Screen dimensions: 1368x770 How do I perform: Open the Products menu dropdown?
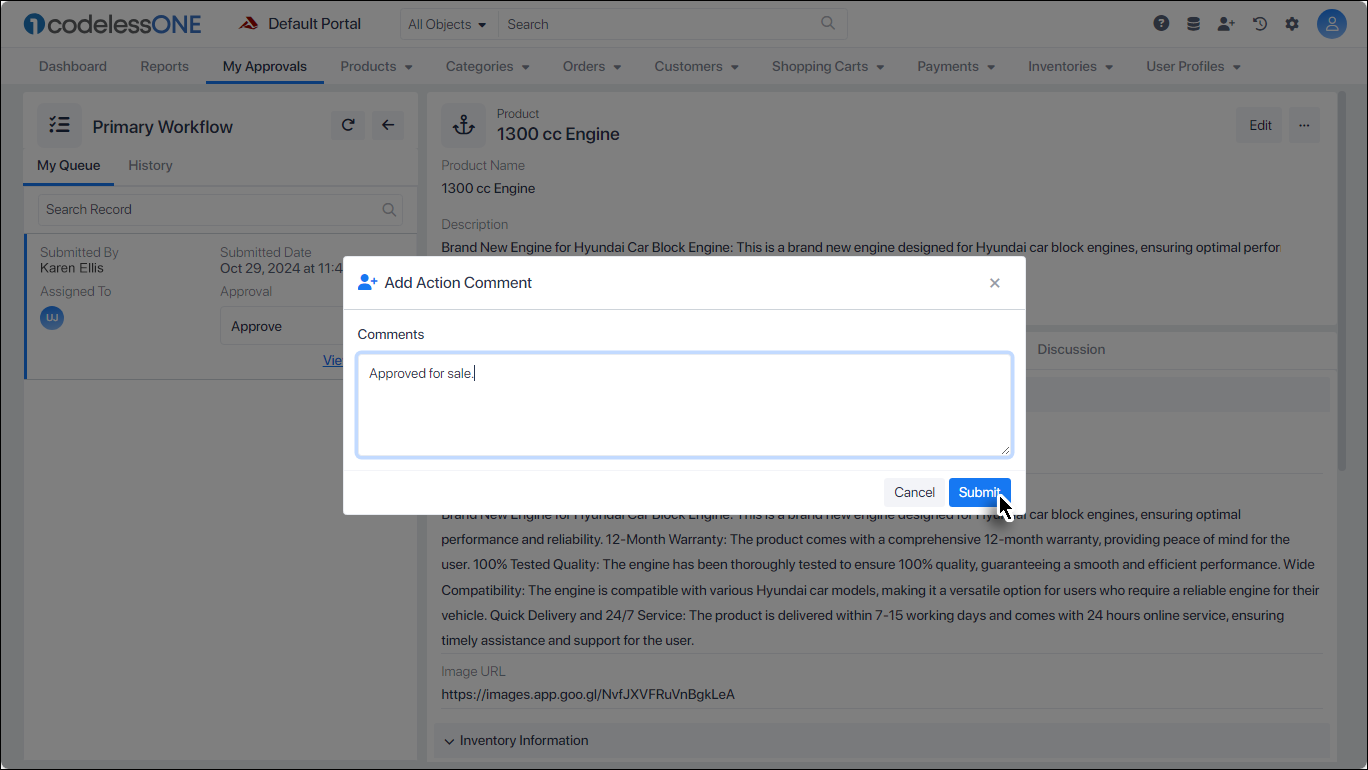click(376, 66)
